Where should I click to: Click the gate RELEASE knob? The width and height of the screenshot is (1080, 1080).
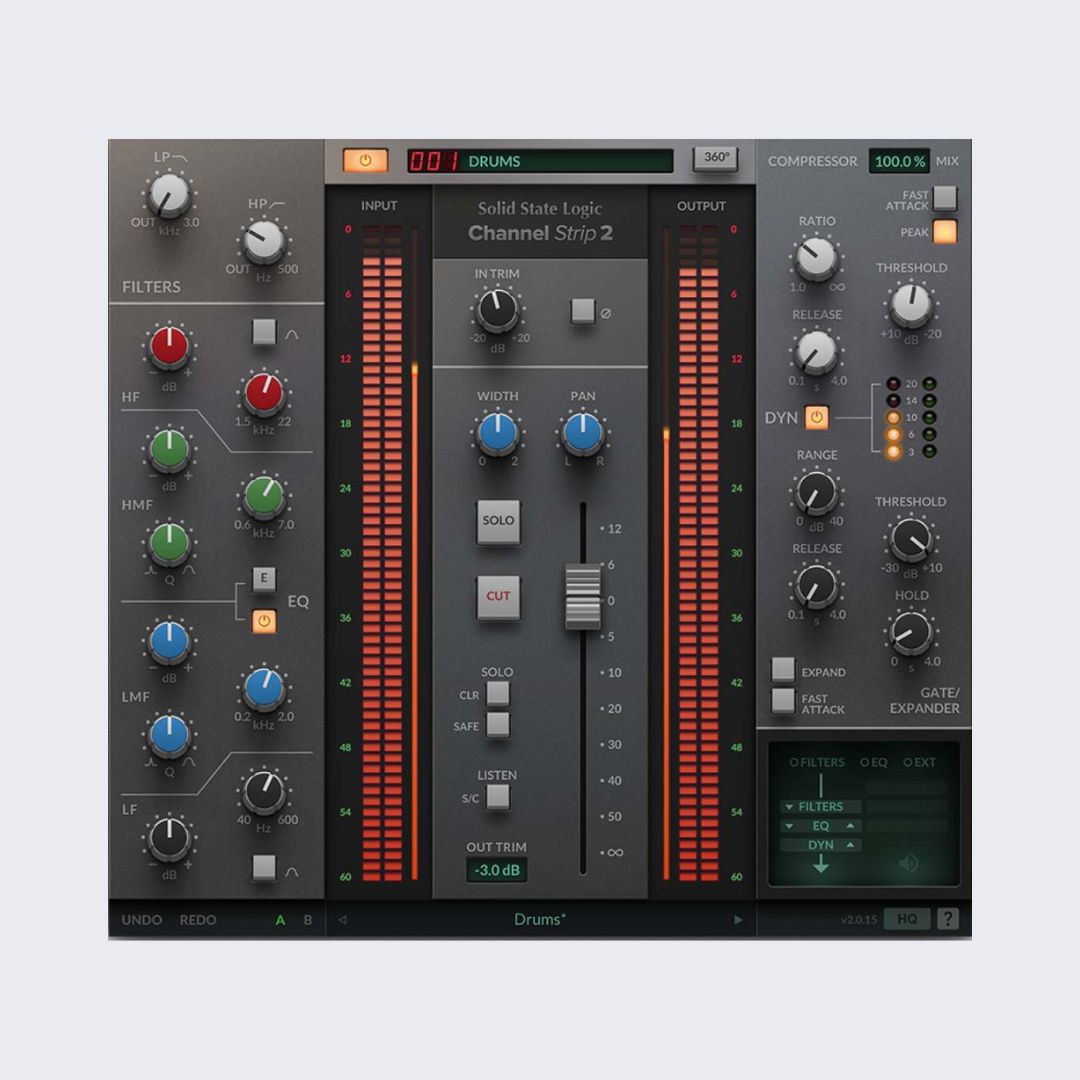[x=816, y=586]
